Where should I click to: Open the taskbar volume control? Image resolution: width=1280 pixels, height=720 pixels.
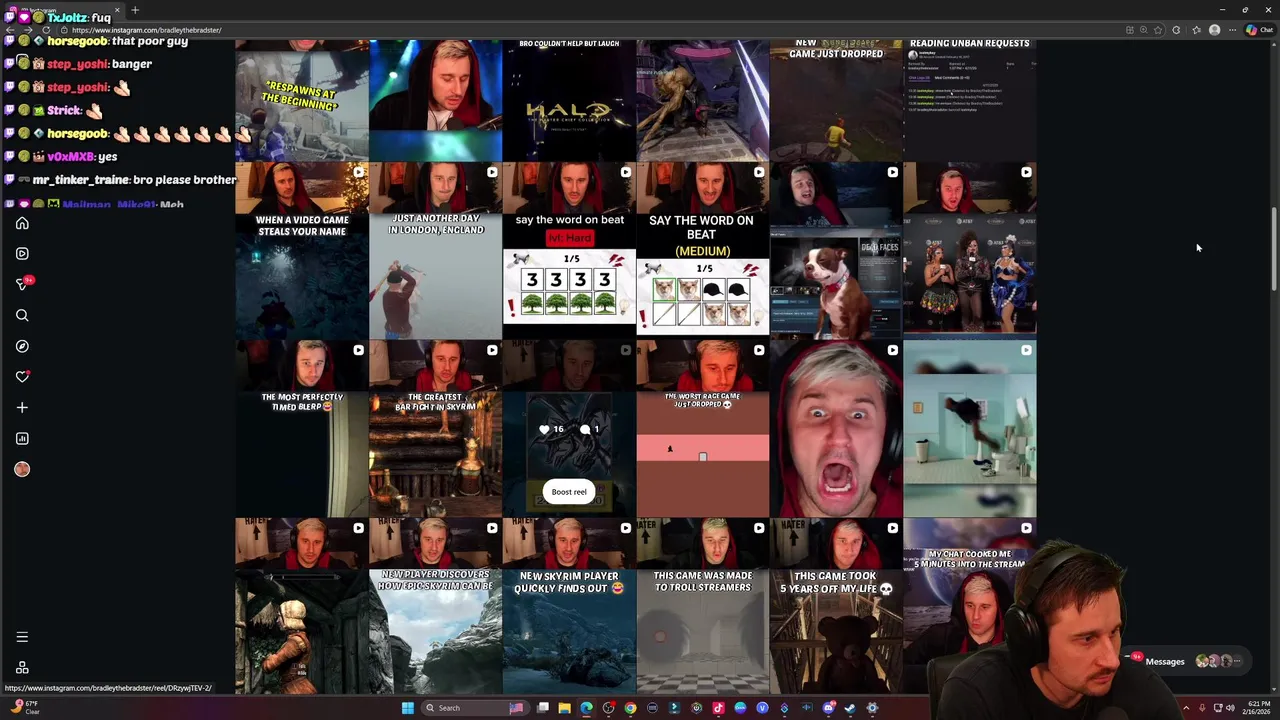click(1230, 708)
